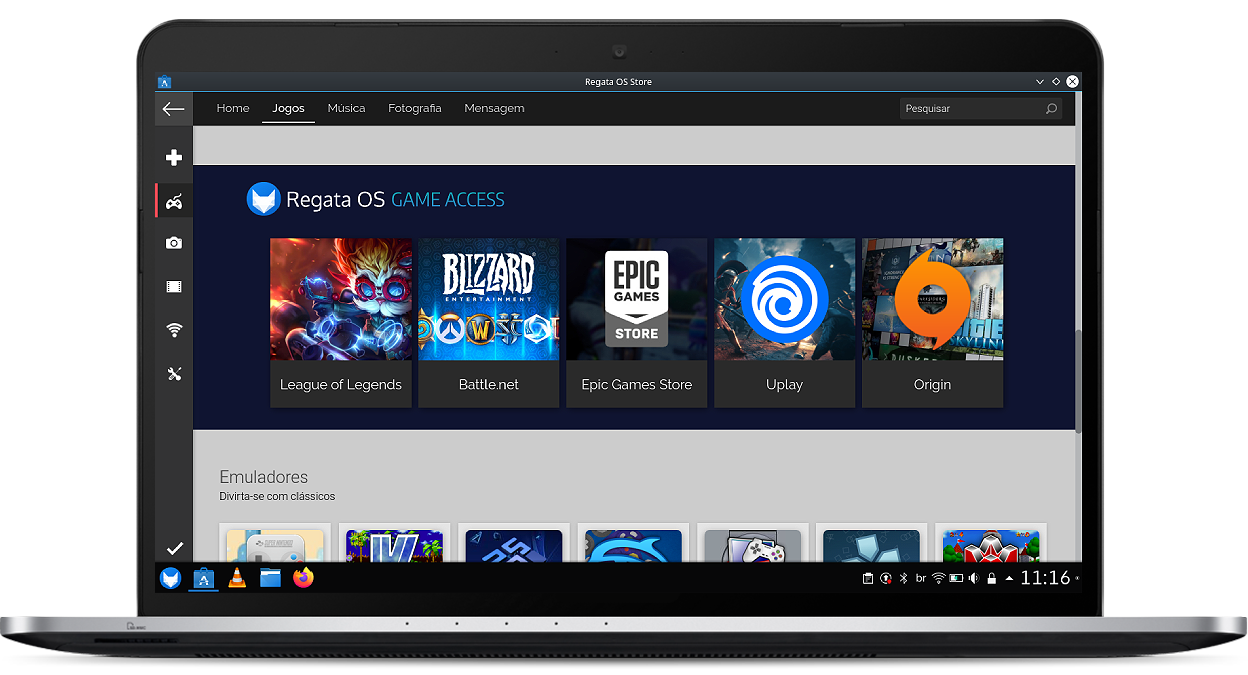This screenshot has width=1248, height=675.
Task: Switch to the Jogos tab
Action: (288, 108)
